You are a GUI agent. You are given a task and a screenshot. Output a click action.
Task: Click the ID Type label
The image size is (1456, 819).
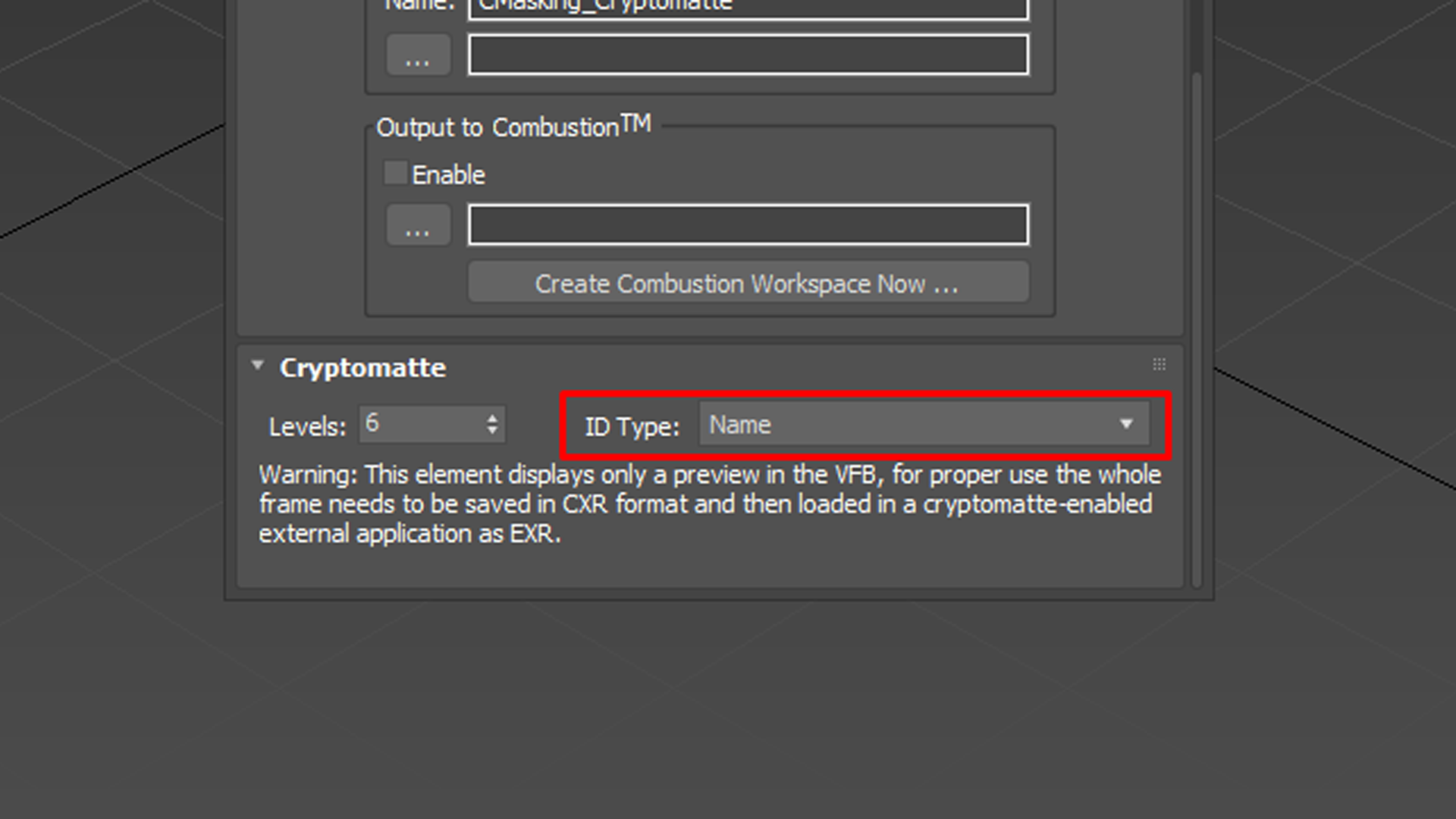tap(632, 426)
